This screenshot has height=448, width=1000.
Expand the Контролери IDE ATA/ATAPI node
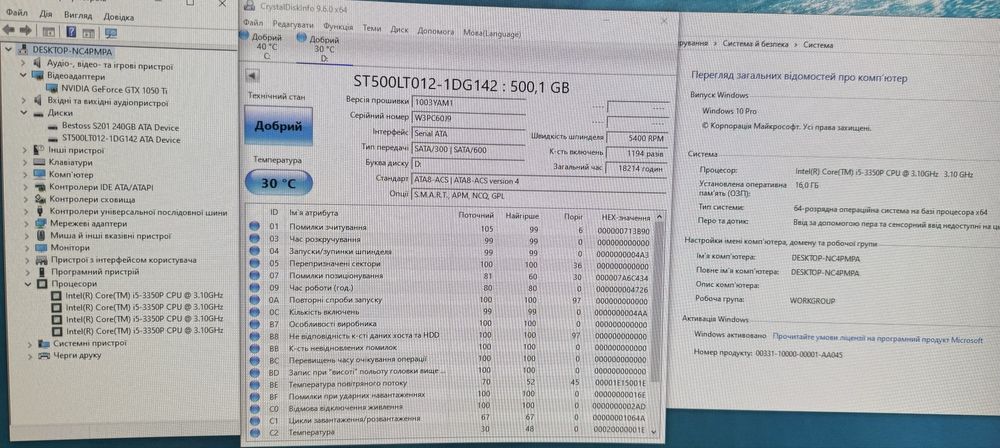(x=25, y=187)
